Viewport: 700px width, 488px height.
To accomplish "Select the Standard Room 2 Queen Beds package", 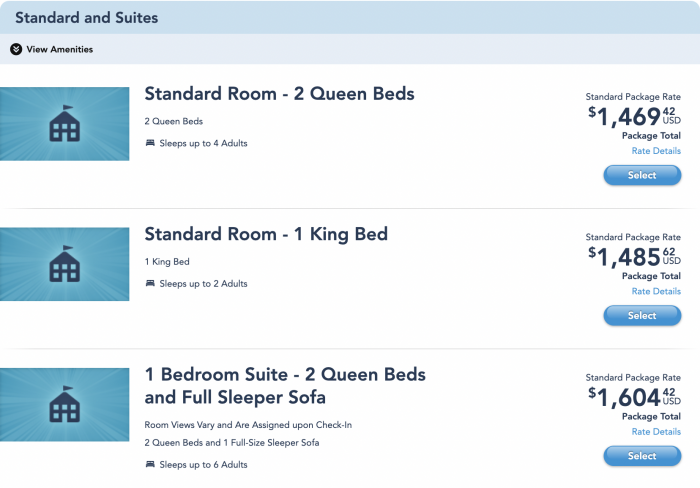I will tap(642, 175).
